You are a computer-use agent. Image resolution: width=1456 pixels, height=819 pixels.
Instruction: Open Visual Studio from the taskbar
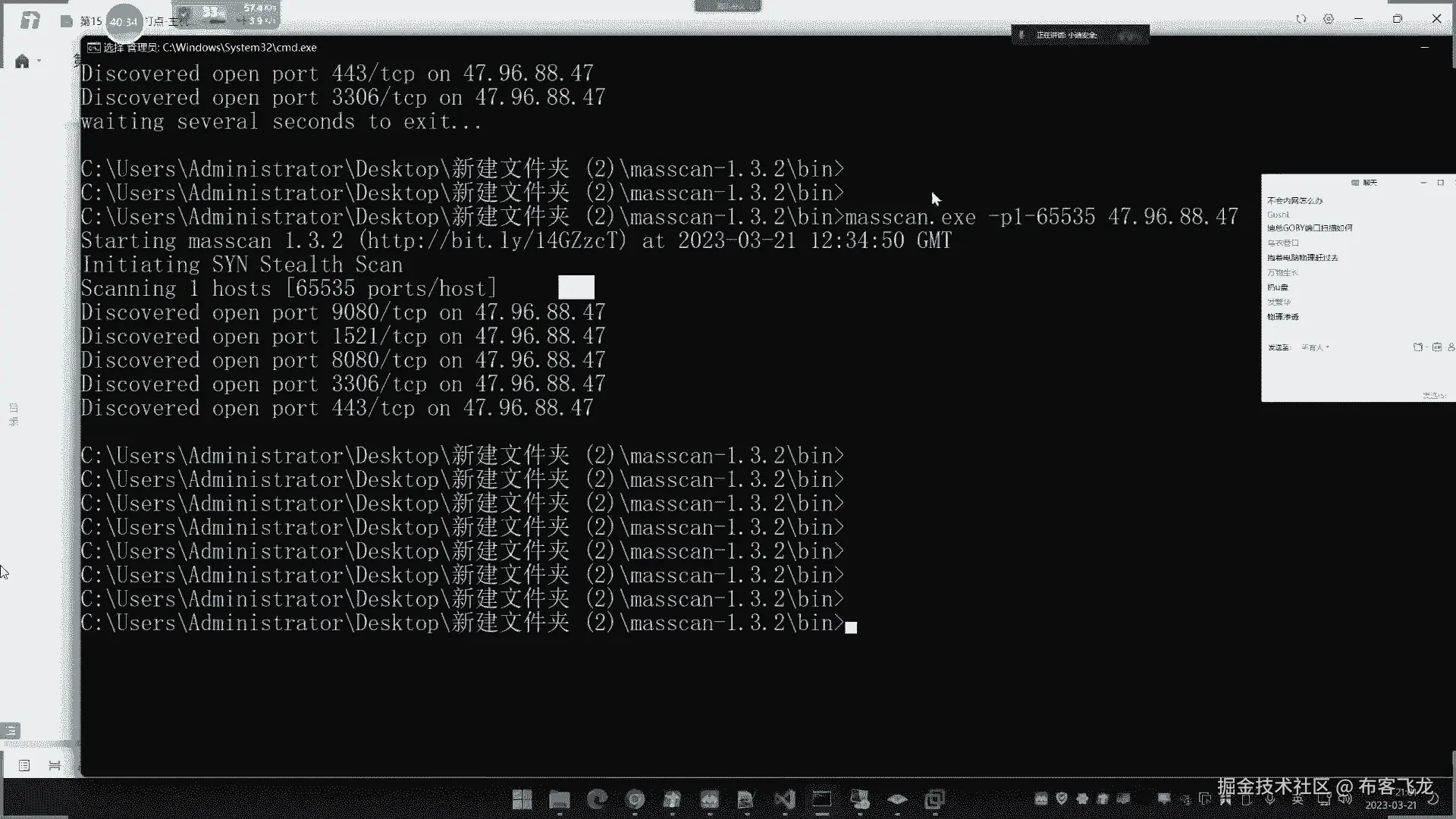pyautogui.click(x=785, y=799)
